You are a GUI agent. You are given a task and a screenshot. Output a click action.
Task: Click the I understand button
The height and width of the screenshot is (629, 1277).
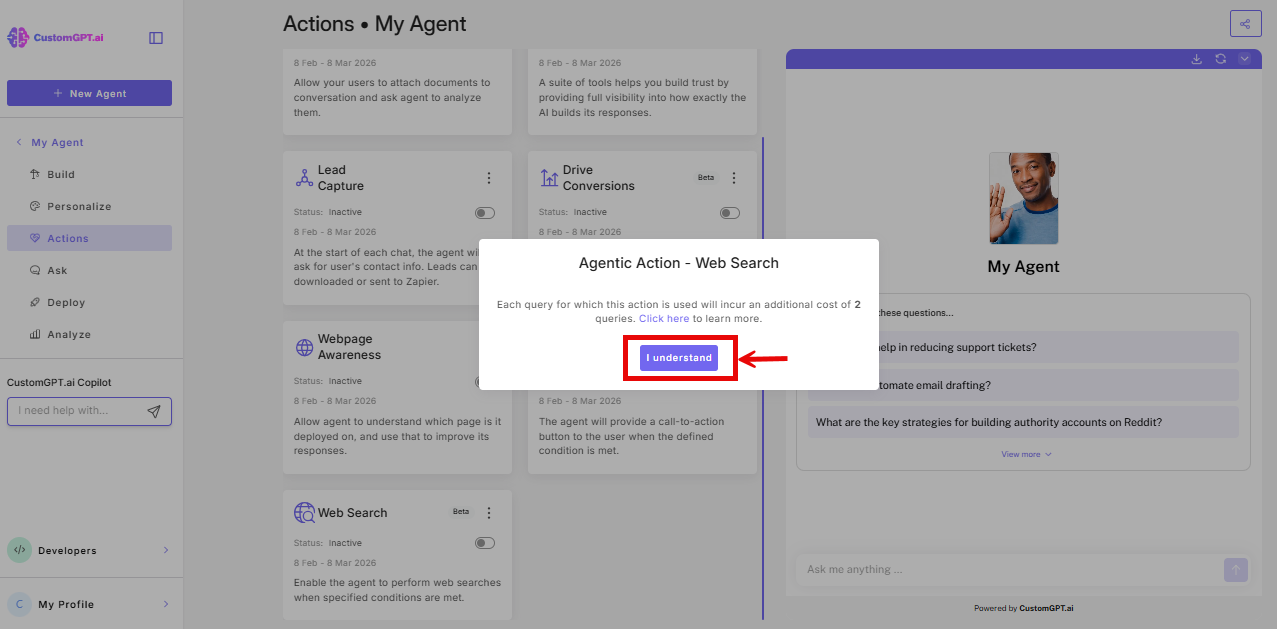tap(679, 357)
